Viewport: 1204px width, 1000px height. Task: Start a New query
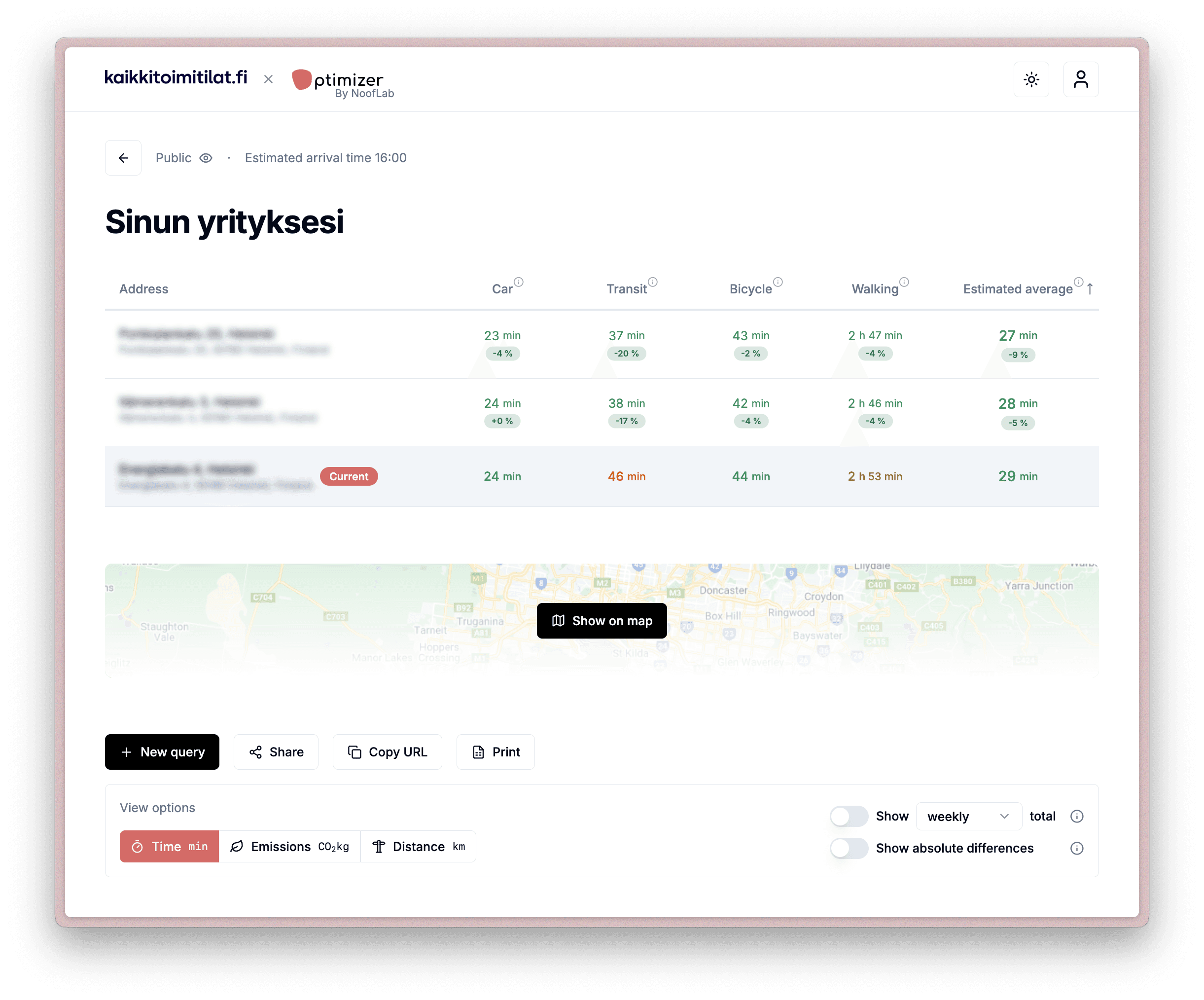[162, 751]
